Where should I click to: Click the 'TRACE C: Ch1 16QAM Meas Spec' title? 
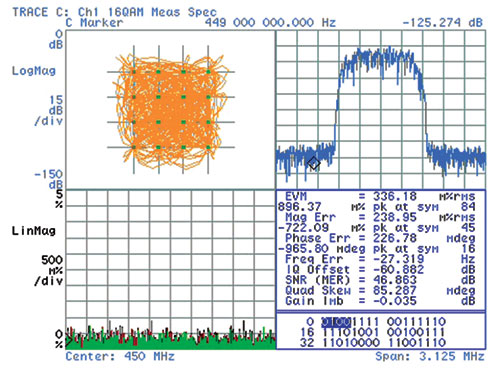point(114,12)
